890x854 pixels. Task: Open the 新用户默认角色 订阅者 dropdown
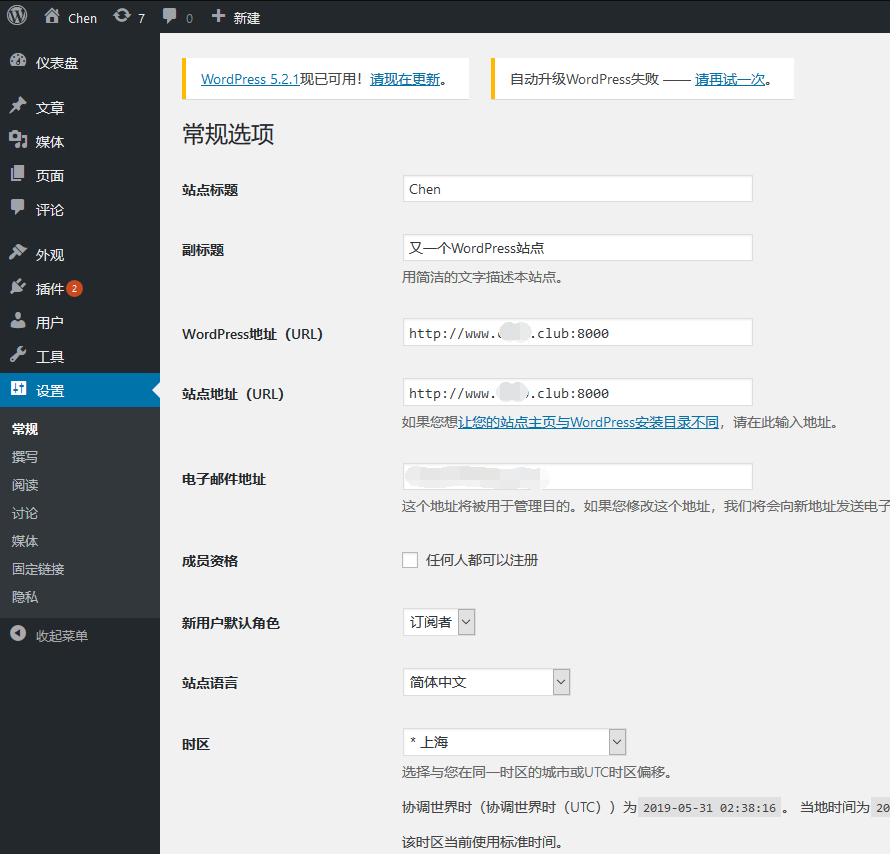pos(439,622)
